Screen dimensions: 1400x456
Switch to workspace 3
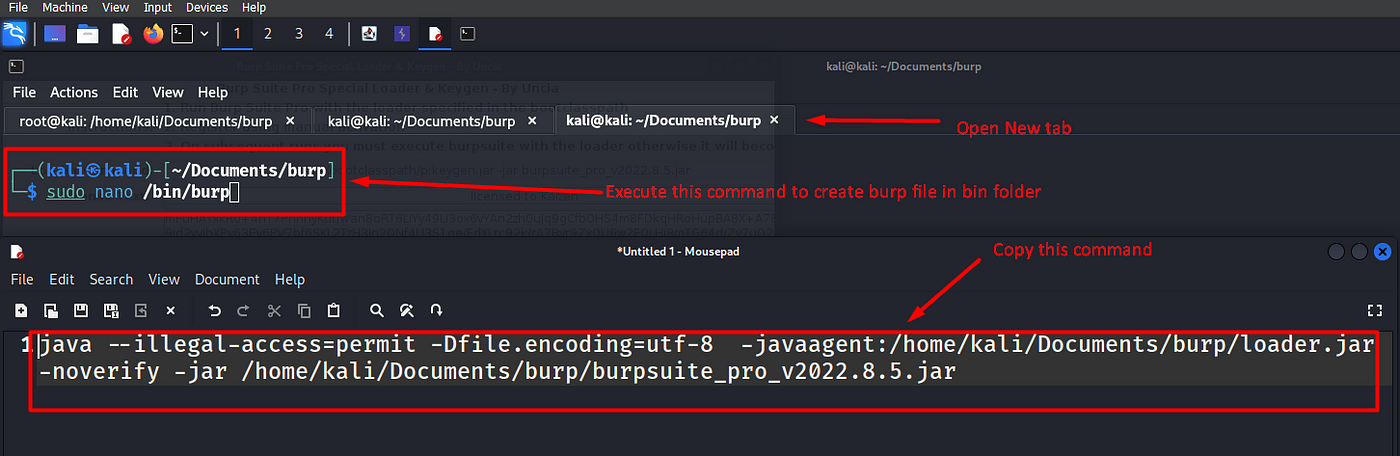(299, 34)
